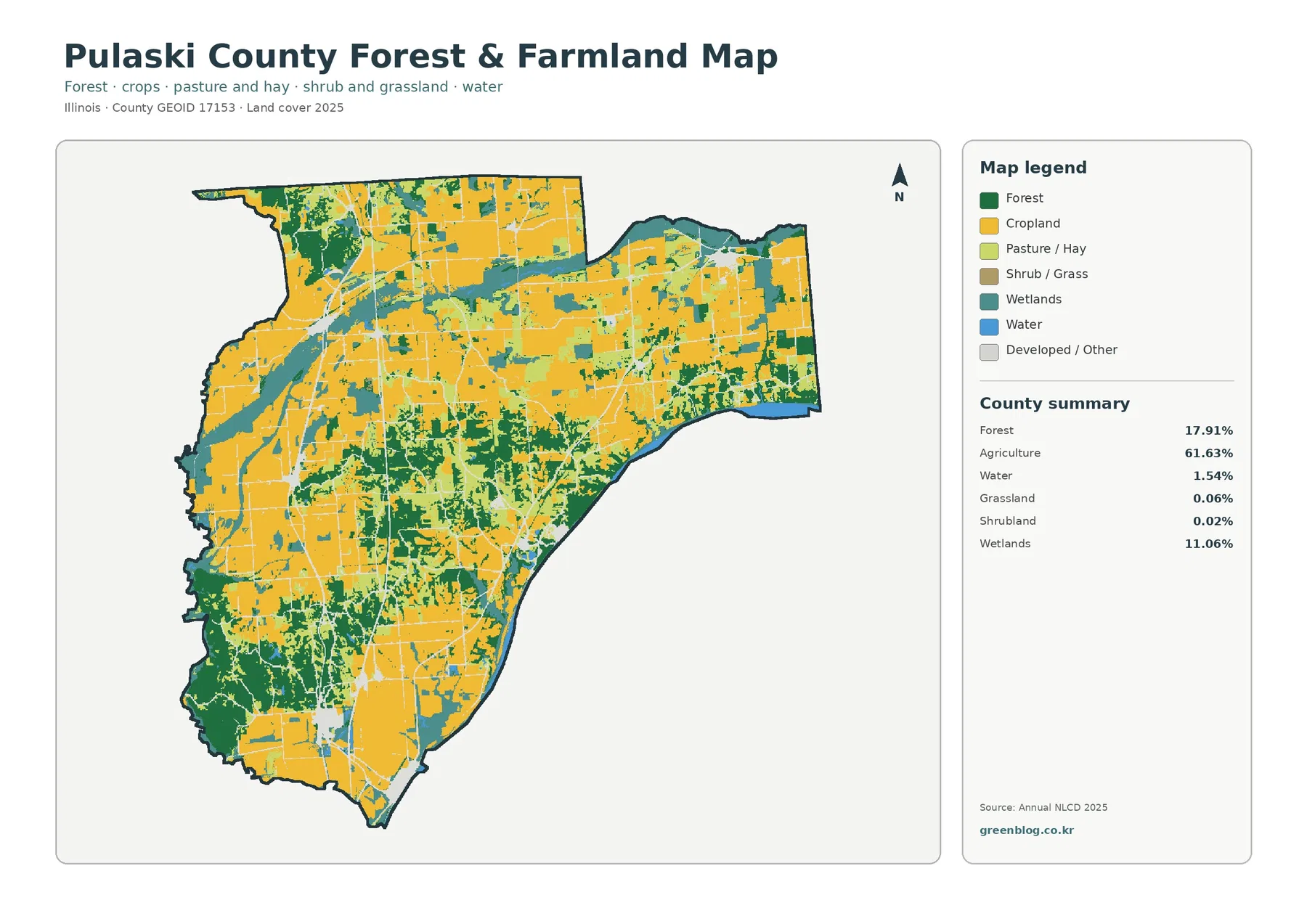Click the 'Developed / Other' legend label

click(x=1061, y=350)
